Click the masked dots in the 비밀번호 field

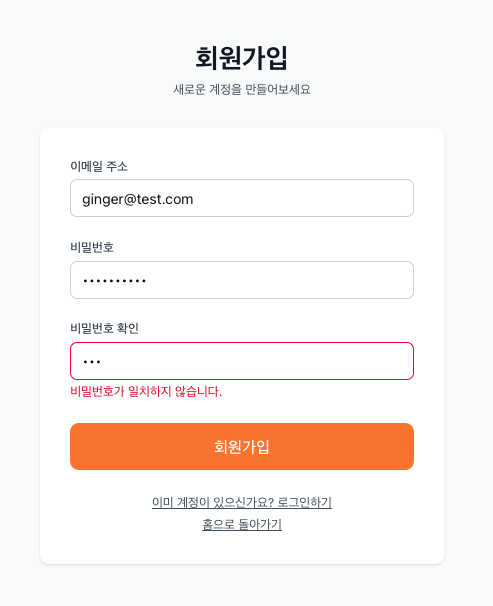pos(114,281)
